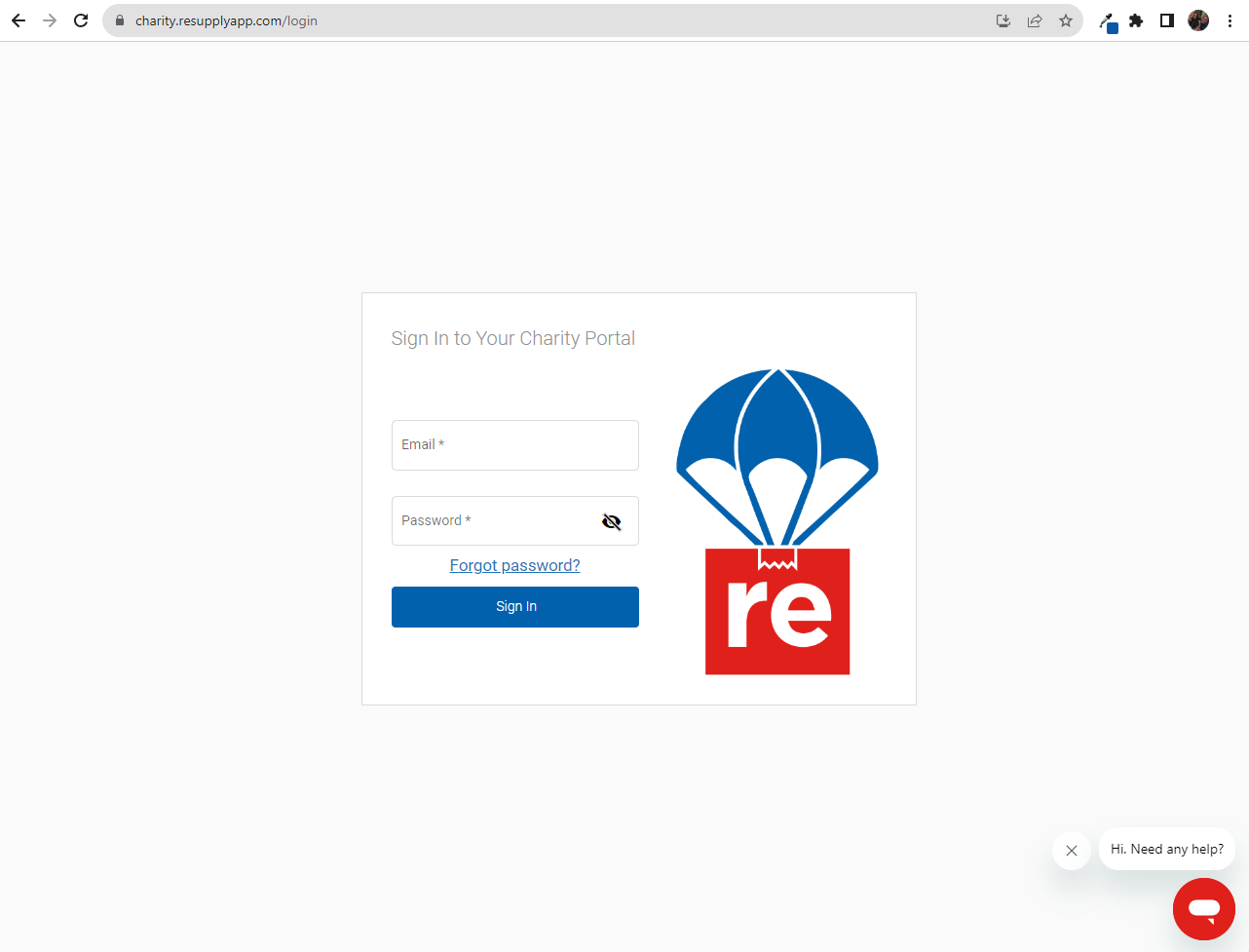Click the browser forward arrow

[x=50, y=20]
